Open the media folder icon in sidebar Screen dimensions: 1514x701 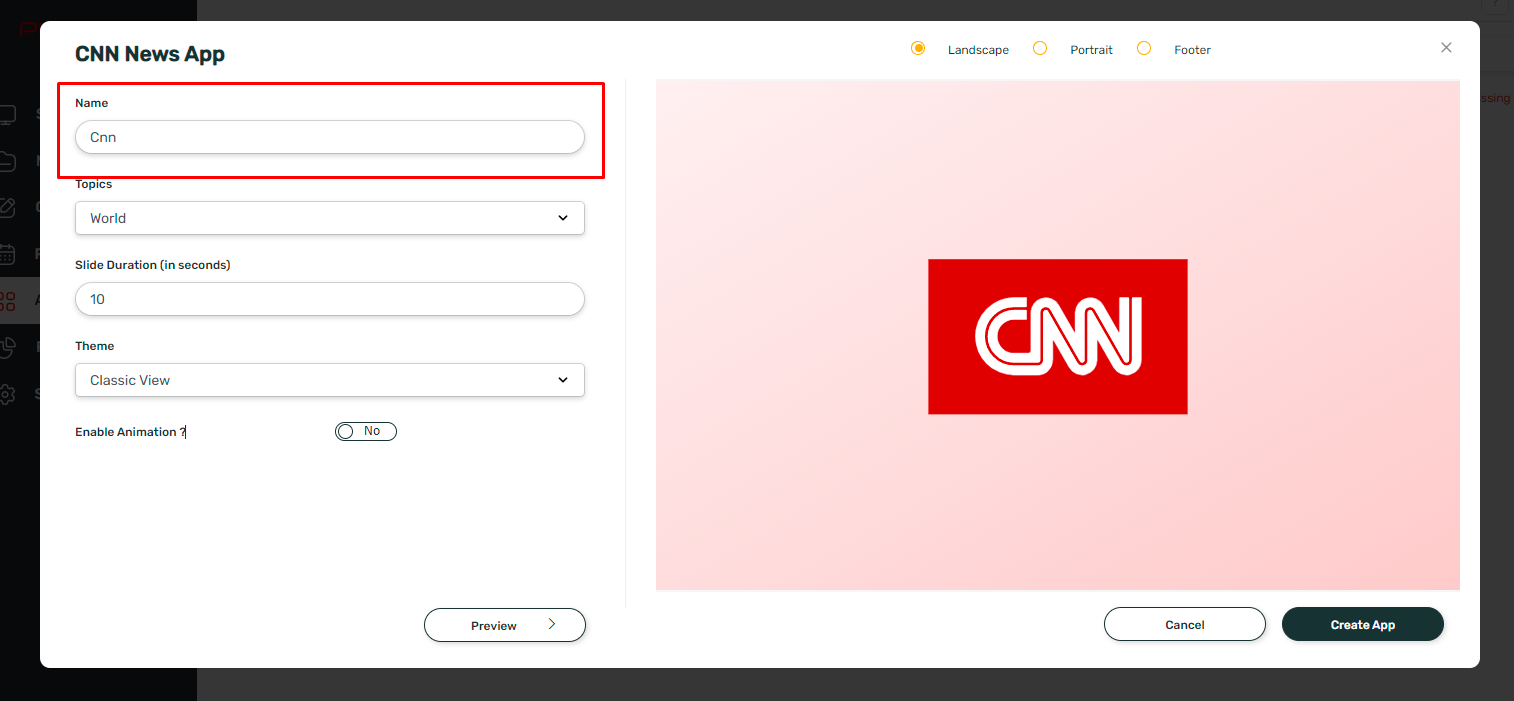(x=8, y=161)
